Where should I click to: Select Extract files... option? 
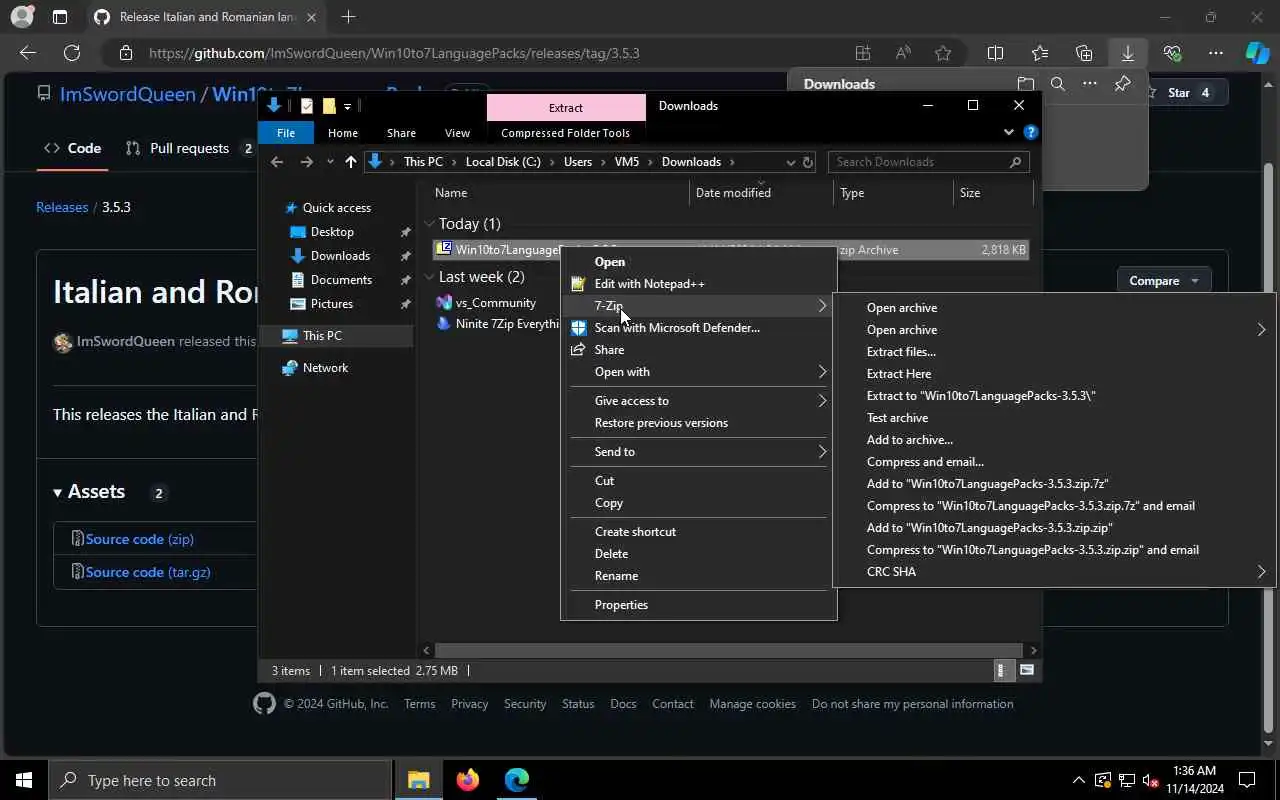tap(901, 352)
